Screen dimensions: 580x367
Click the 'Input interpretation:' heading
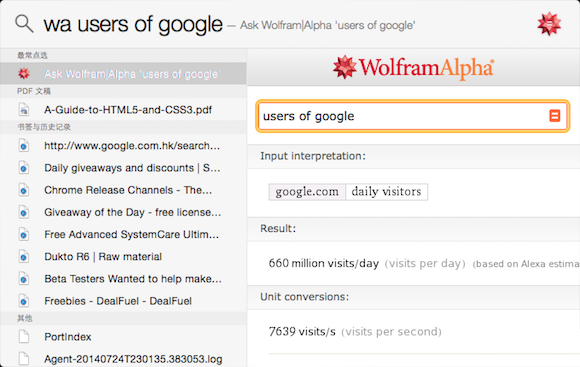[313, 156]
